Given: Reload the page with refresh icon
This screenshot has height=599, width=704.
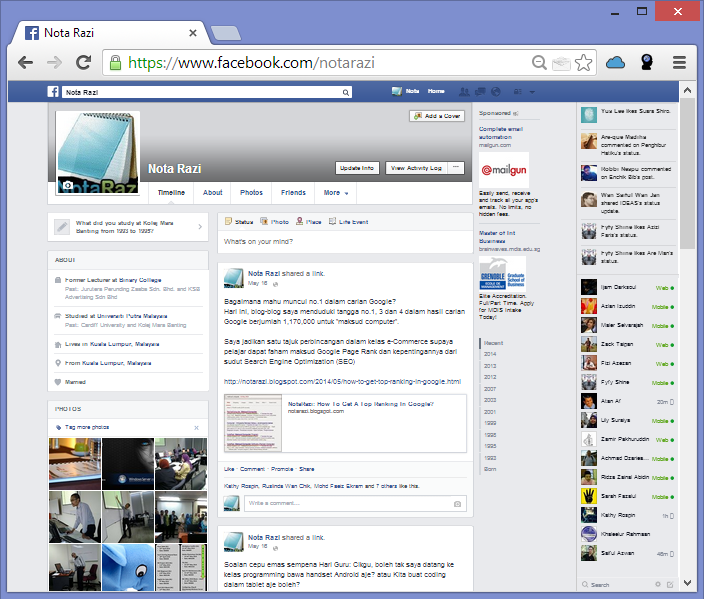Looking at the screenshot, I should [x=84, y=62].
